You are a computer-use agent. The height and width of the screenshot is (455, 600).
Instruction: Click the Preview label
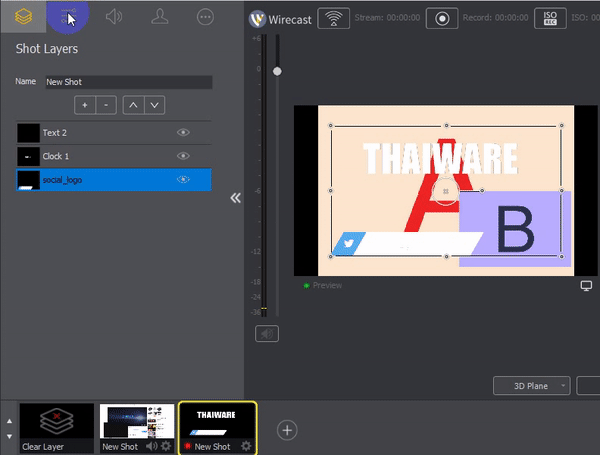(327, 285)
